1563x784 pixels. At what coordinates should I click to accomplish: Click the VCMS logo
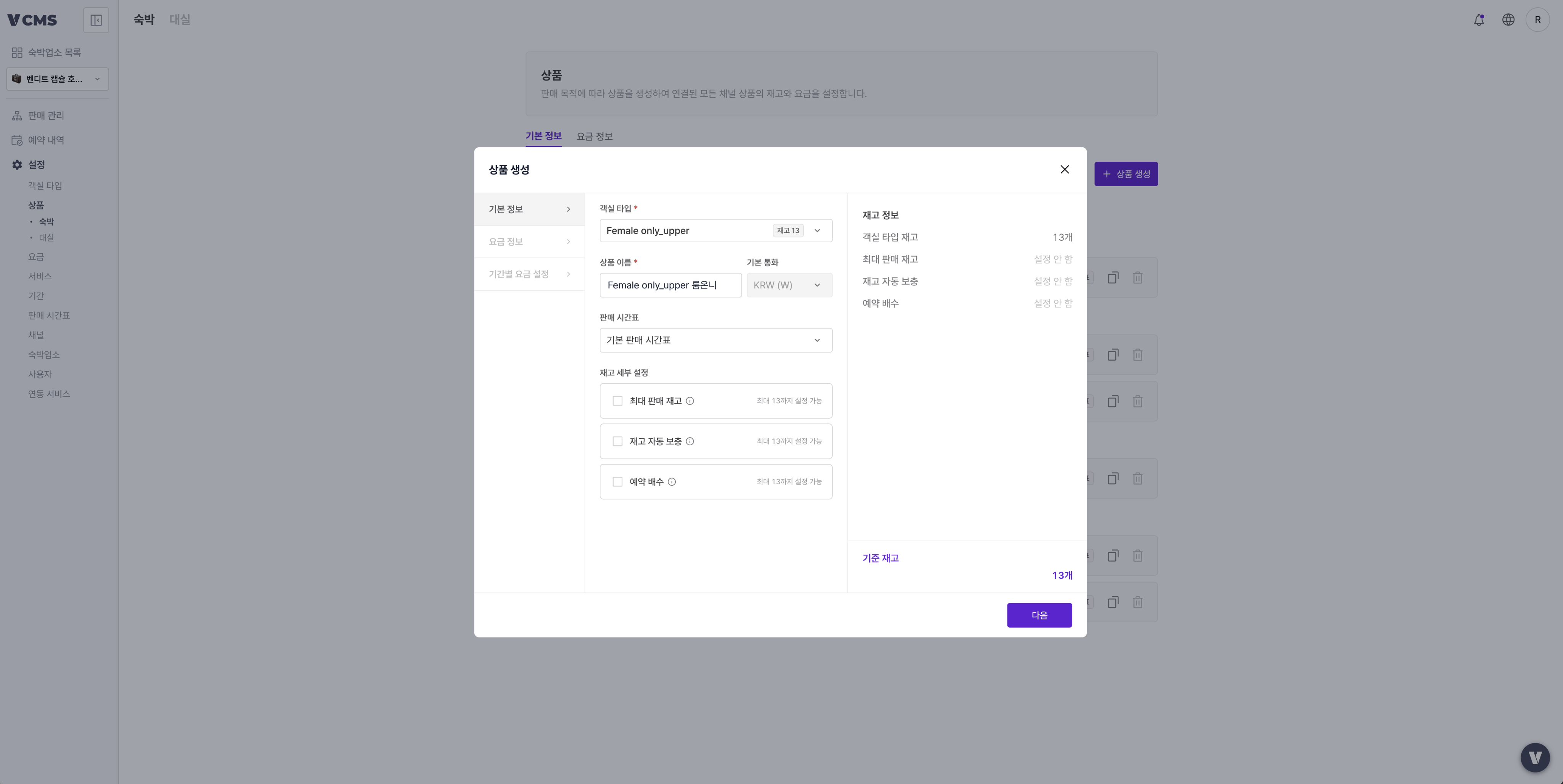32,20
